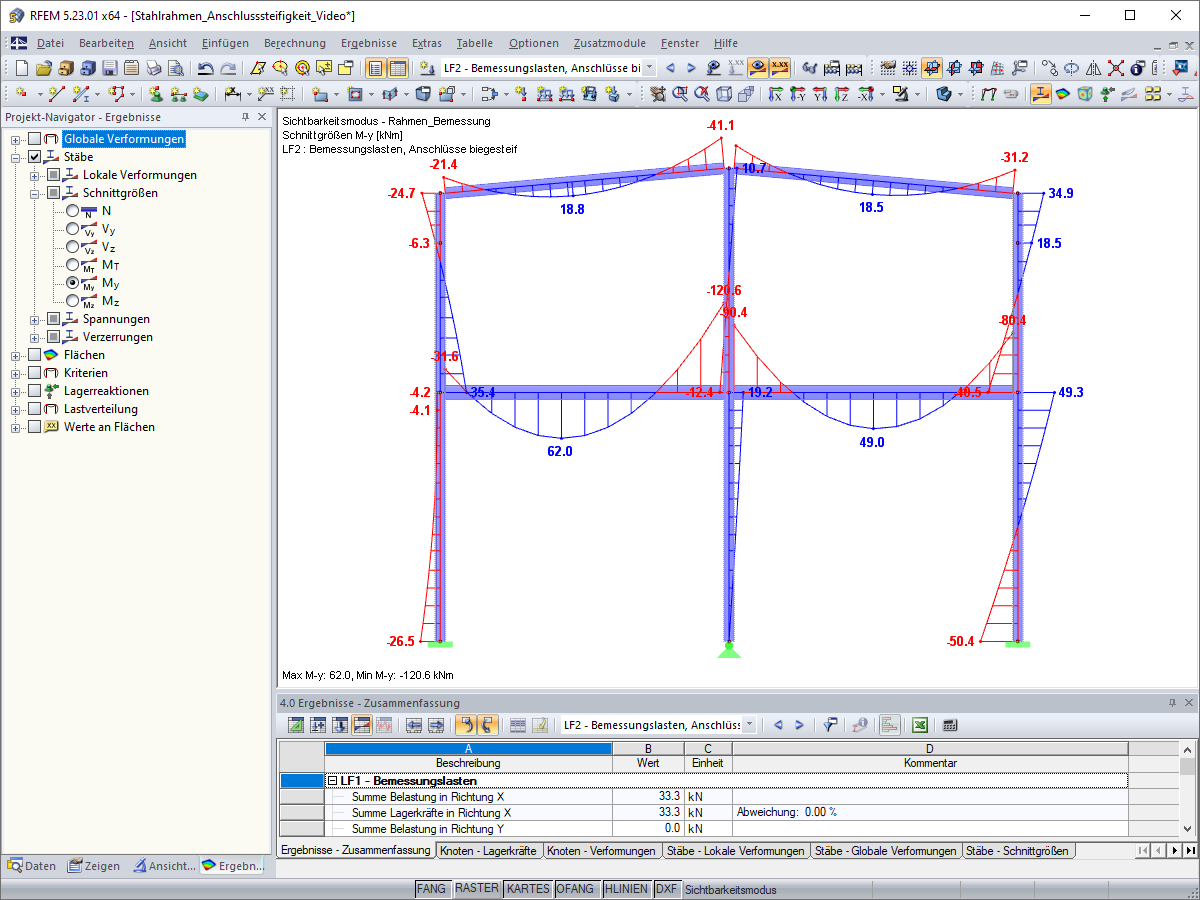The height and width of the screenshot is (900, 1200).
Task: Enable Flächen results checkbox
Action: (35, 355)
